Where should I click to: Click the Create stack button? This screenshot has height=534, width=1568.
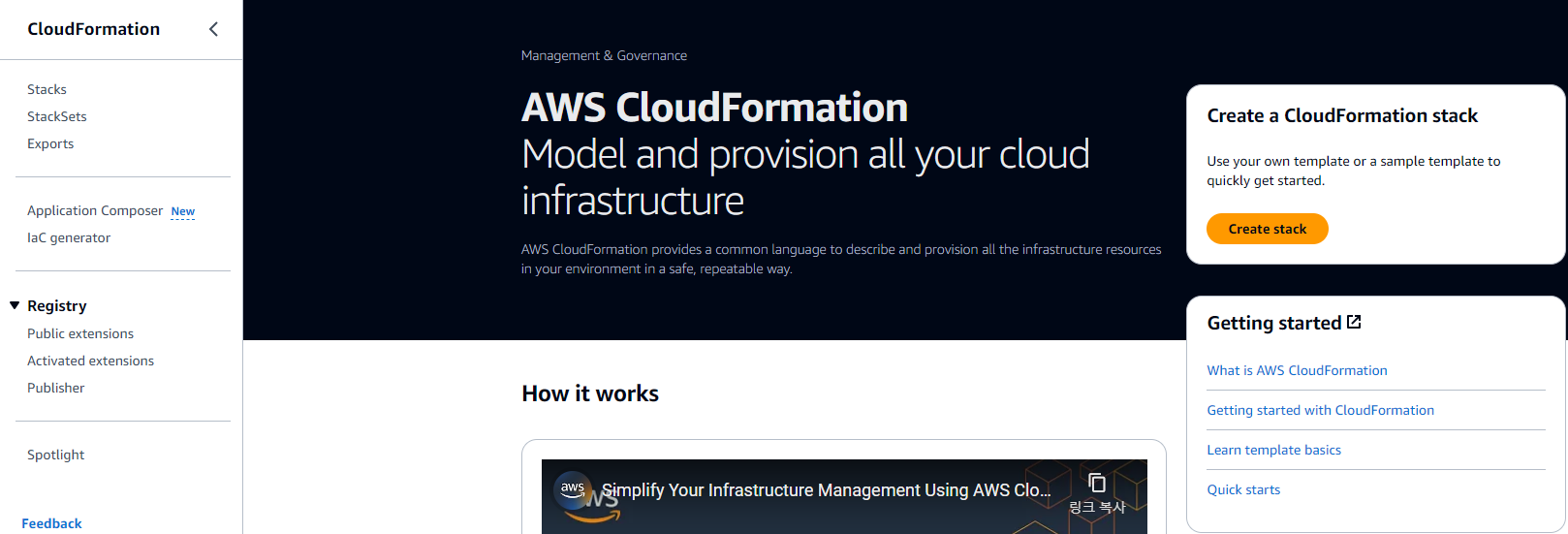point(1267,229)
